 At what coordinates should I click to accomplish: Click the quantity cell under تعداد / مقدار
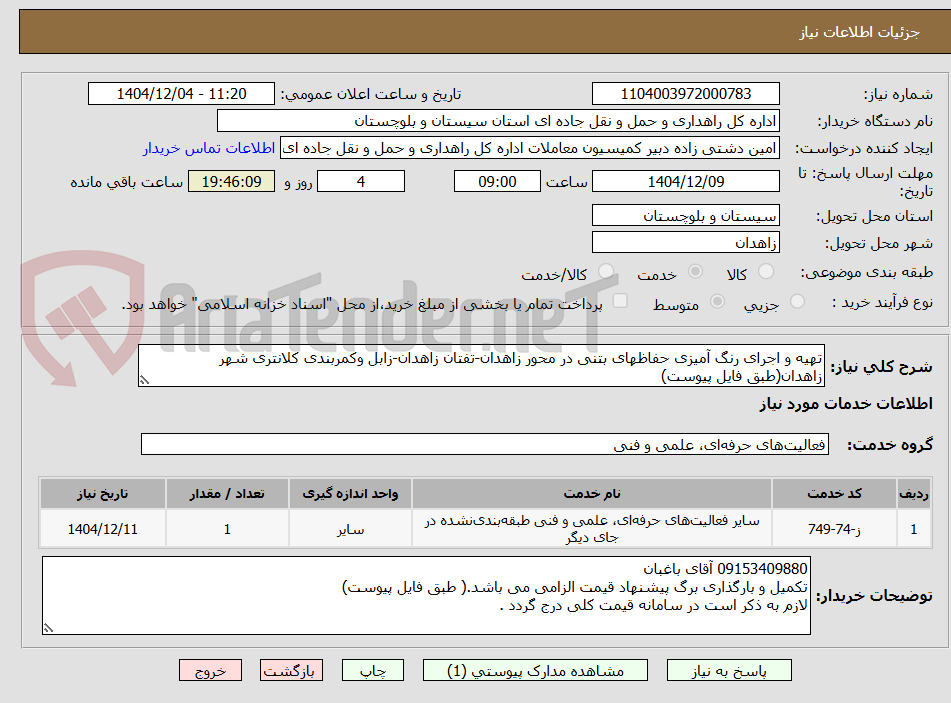coord(227,529)
